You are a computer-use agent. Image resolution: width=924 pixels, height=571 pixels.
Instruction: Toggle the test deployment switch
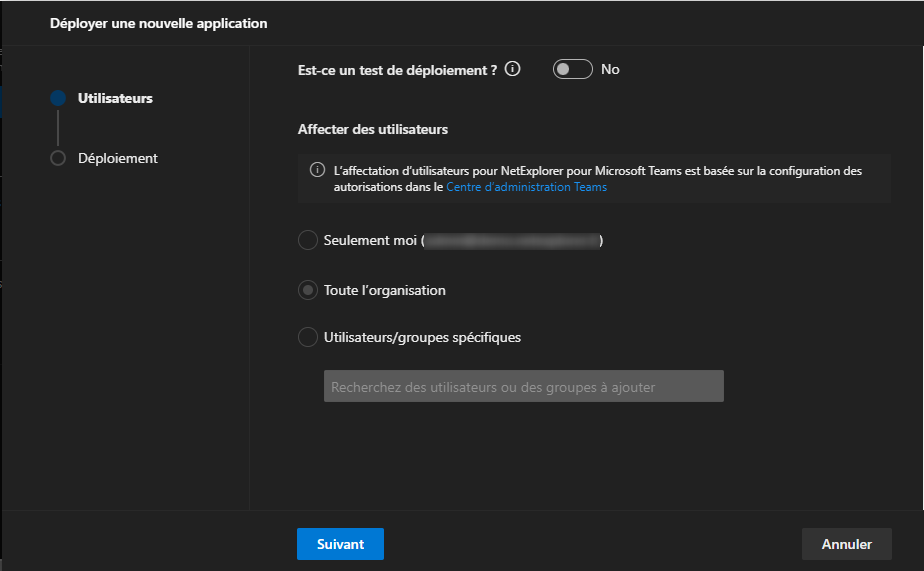(573, 69)
